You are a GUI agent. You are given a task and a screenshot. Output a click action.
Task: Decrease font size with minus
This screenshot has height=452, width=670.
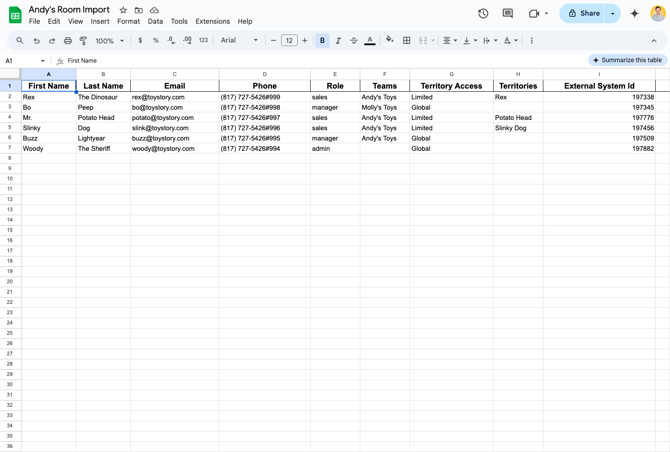(x=273, y=41)
